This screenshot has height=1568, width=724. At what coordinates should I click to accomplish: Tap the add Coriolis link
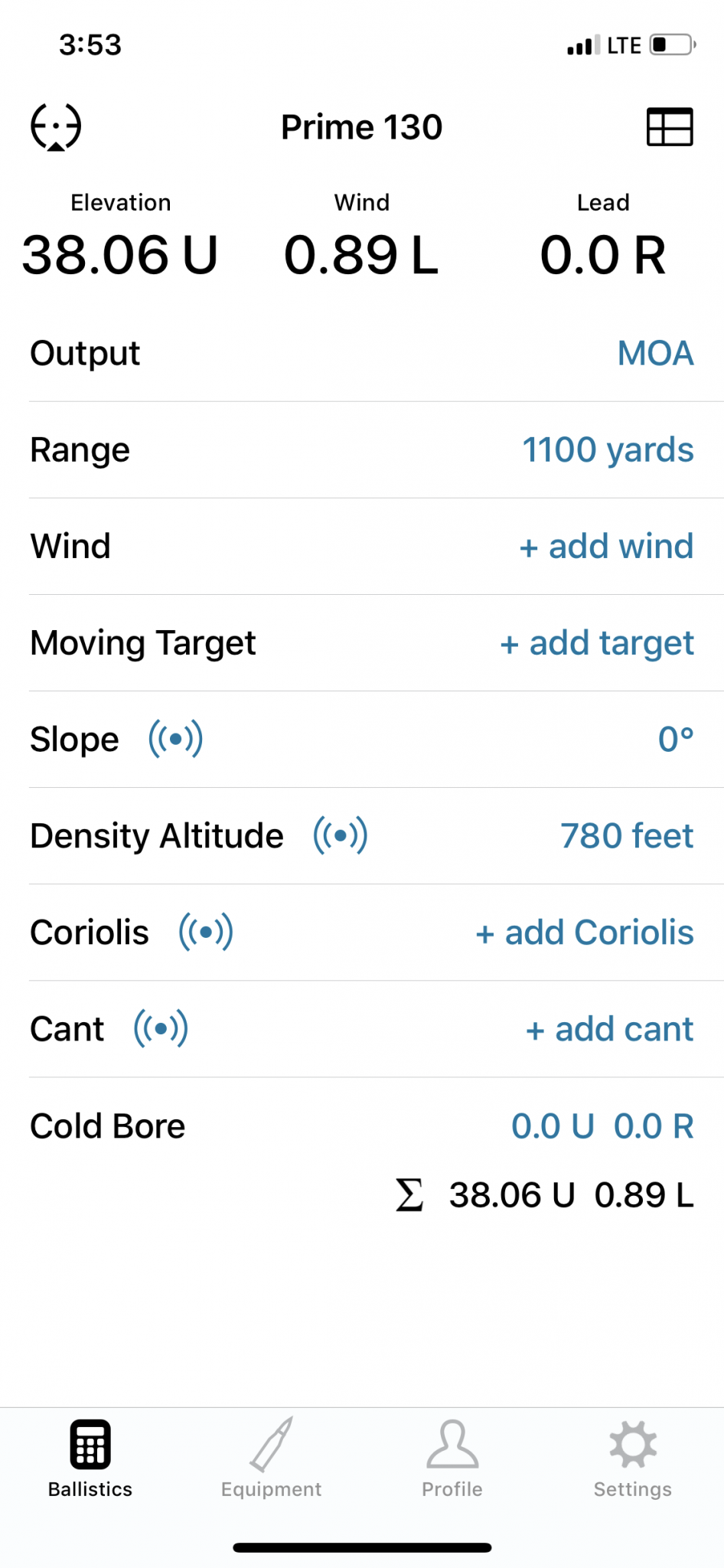click(x=585, y=933)
